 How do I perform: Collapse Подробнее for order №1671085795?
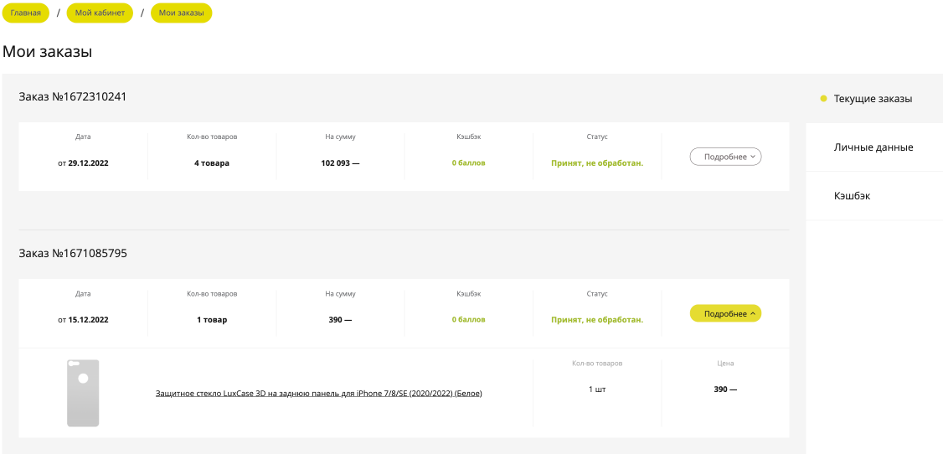[725, 314]
